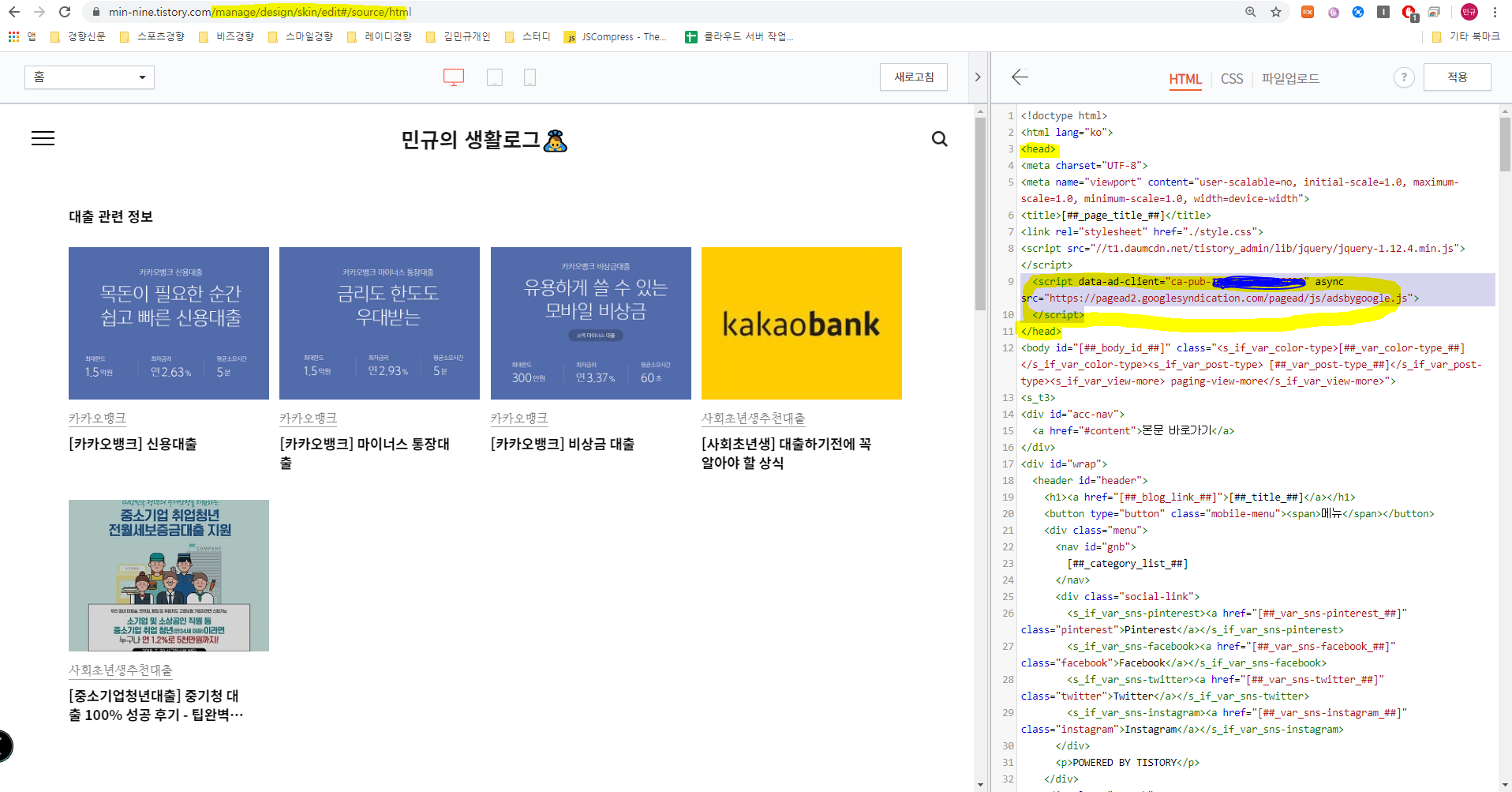Open the 경향신문 bookmark folder
The width and height of the screenshot is (1512, 792).
[x=77, y=36]
